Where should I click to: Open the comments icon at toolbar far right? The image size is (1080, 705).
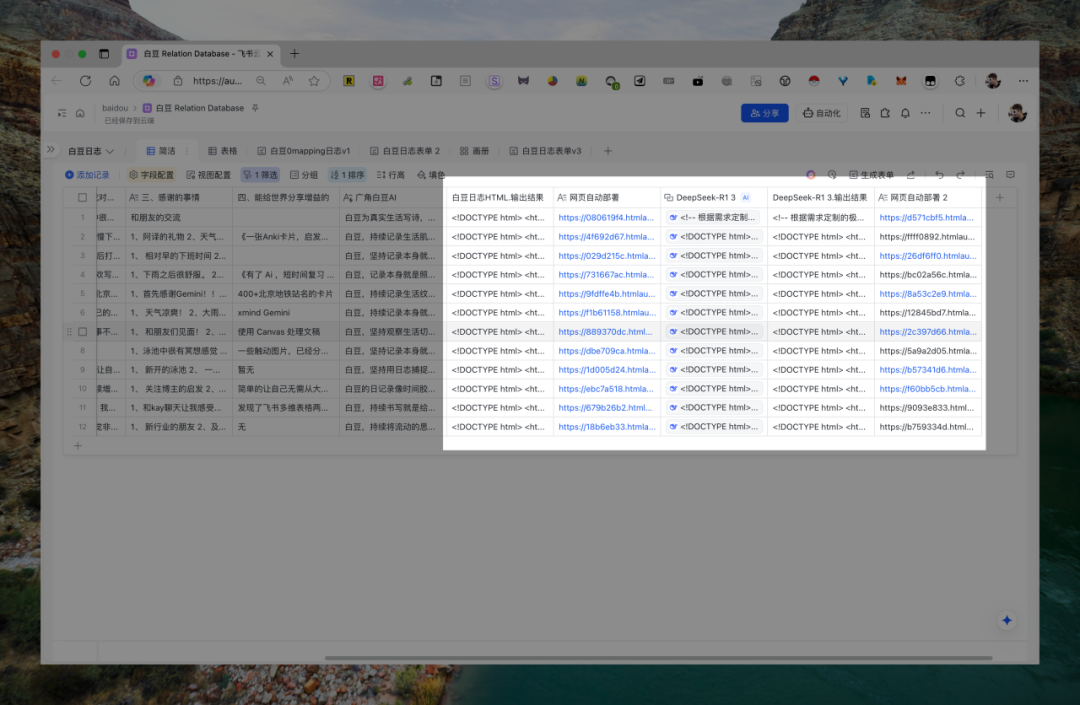tap(1010, 175)
